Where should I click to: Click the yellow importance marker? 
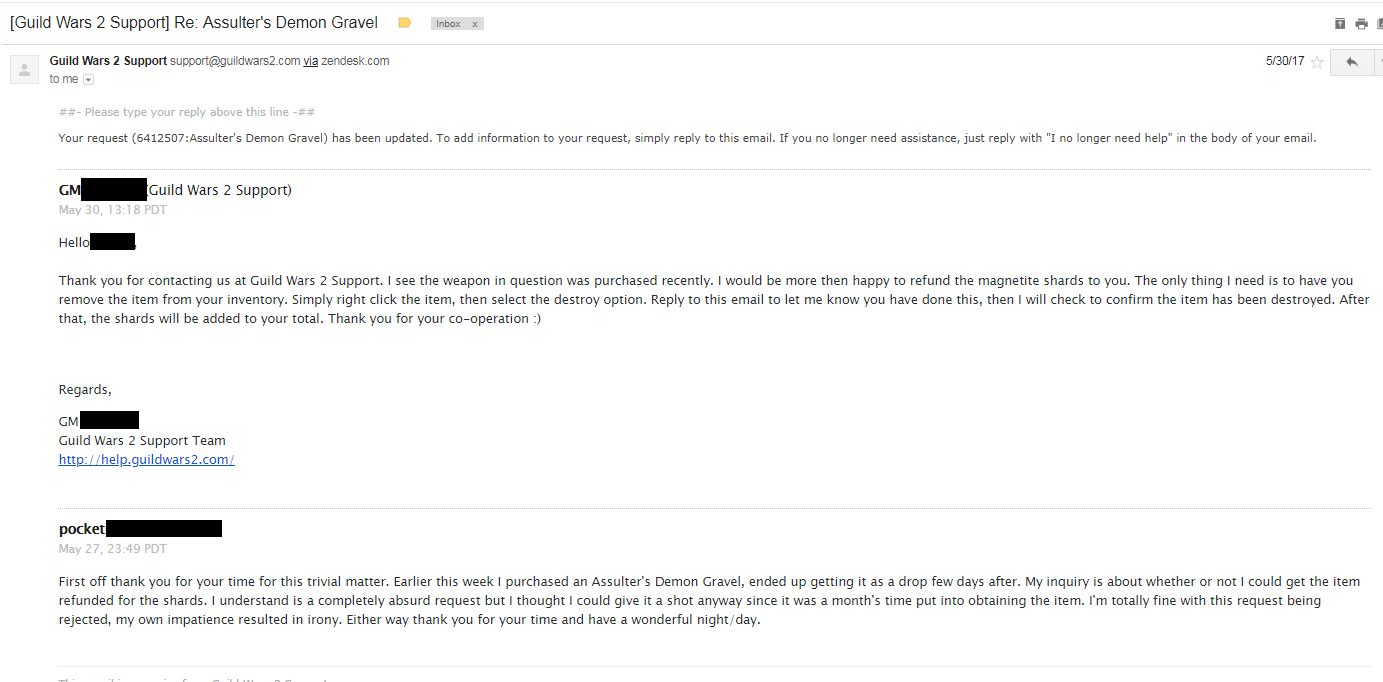pos(404,23)
